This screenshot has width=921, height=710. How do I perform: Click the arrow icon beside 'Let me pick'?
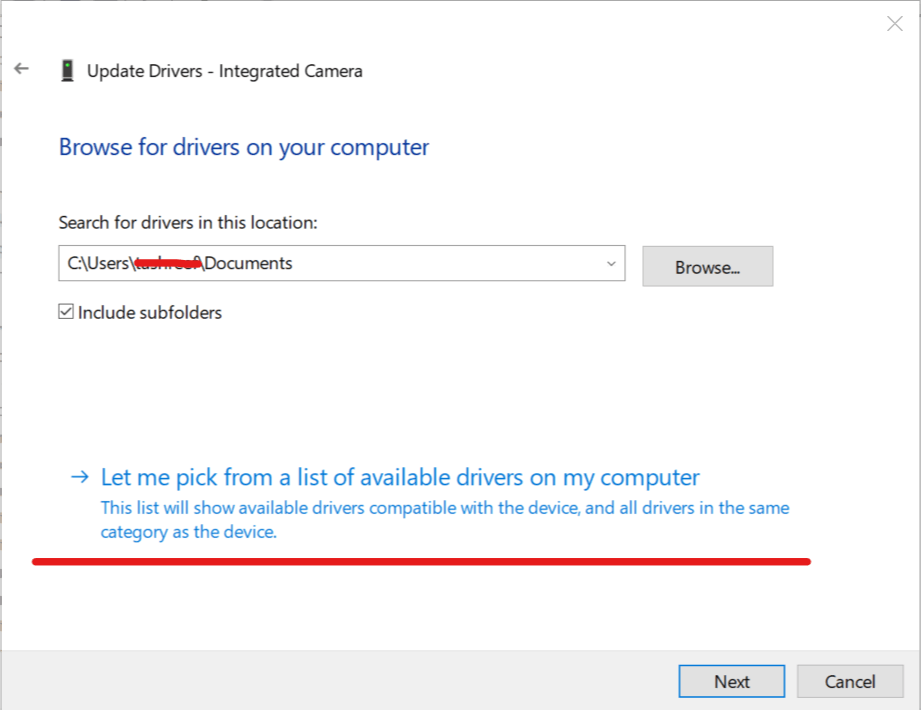tap(80, 477)
